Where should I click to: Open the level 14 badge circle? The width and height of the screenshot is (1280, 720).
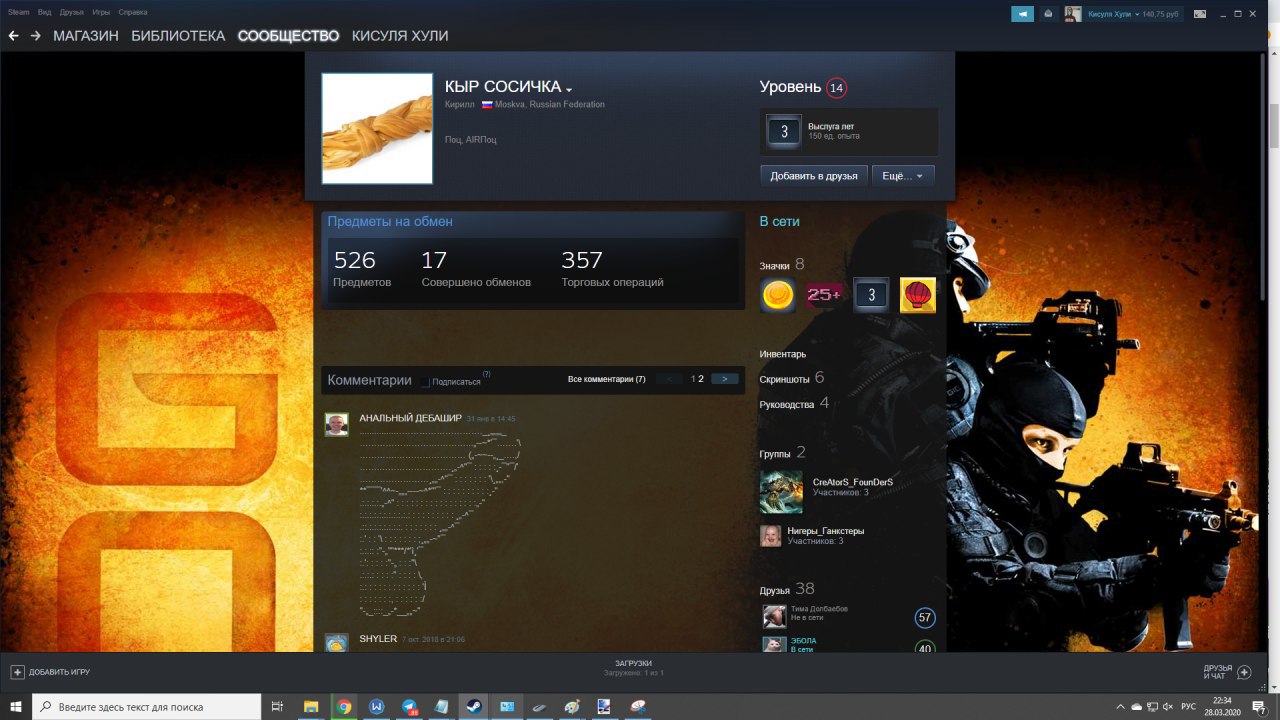pos(837,88)
